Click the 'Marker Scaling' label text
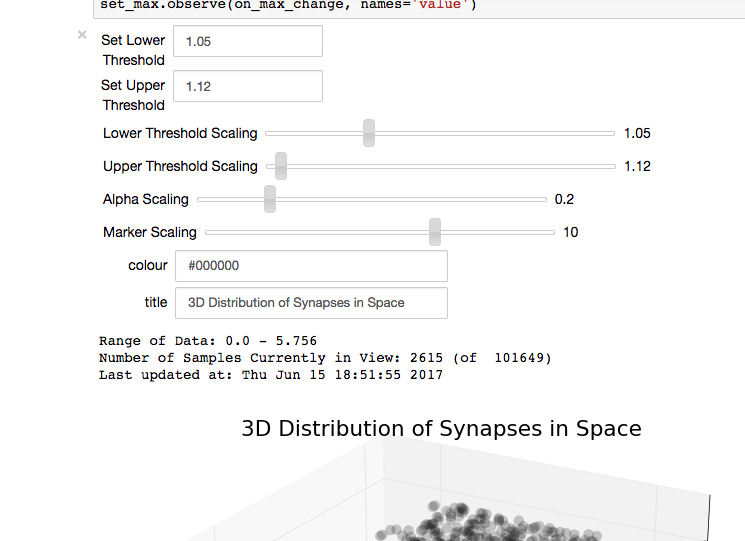Image resolution: width=745 pixels, height=541 pixels. click(x=150, y=232)
